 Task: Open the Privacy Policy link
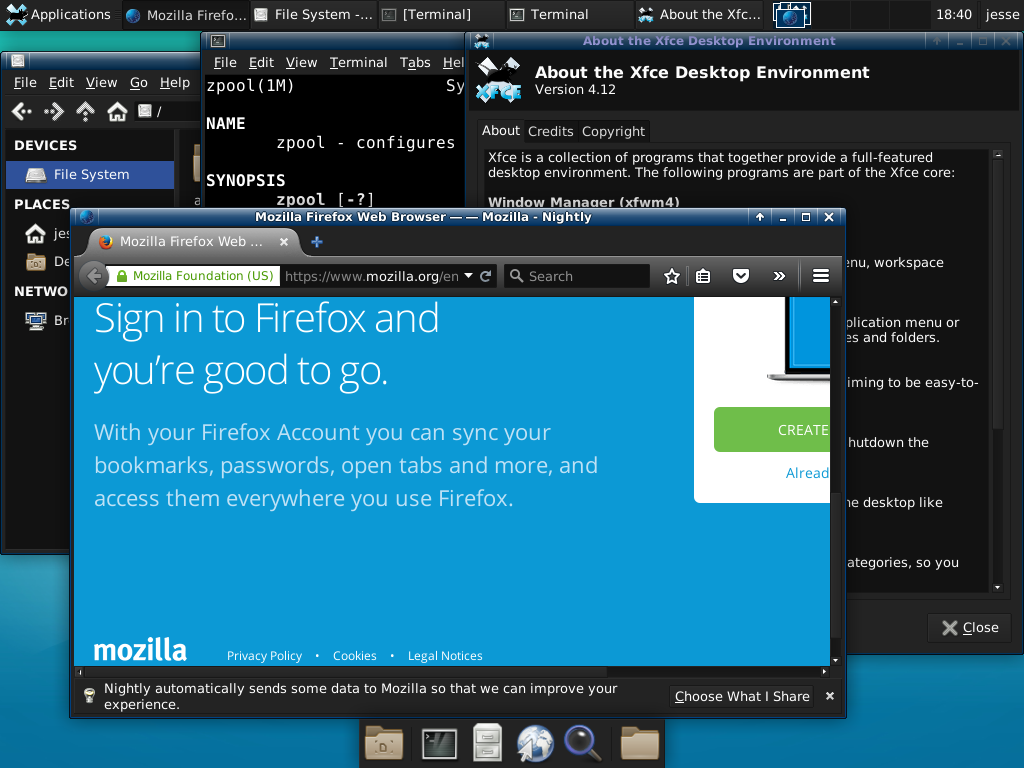[x=264, y=656]
